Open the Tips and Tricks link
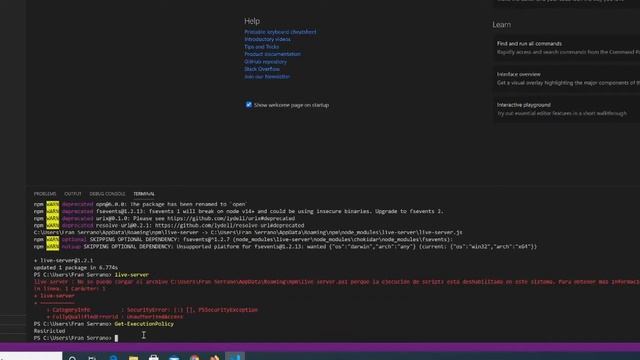The height and width of the screenshot is (360, 640). click(x=262, y=47)
